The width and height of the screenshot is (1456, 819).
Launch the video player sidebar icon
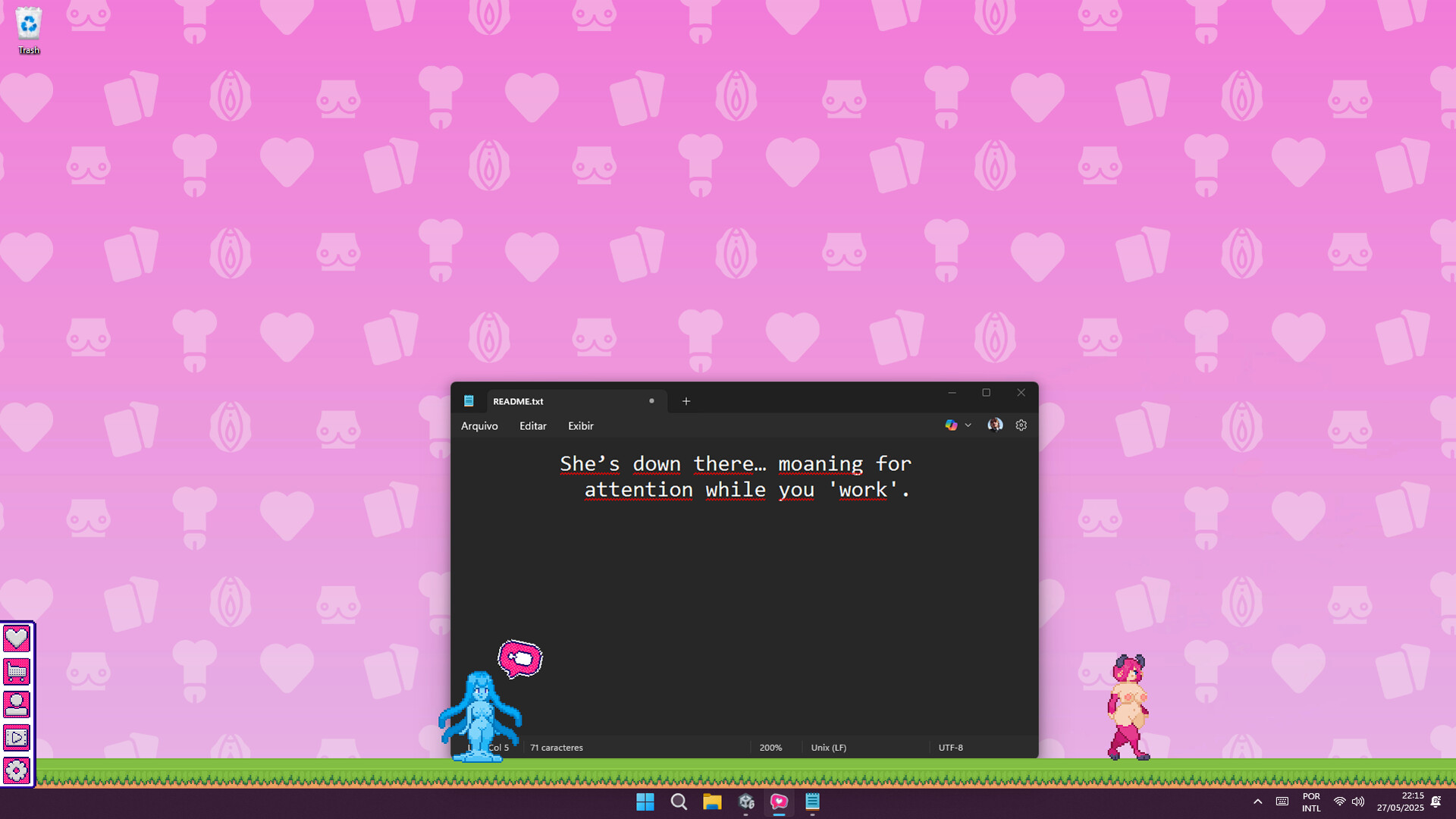point(17,736)
